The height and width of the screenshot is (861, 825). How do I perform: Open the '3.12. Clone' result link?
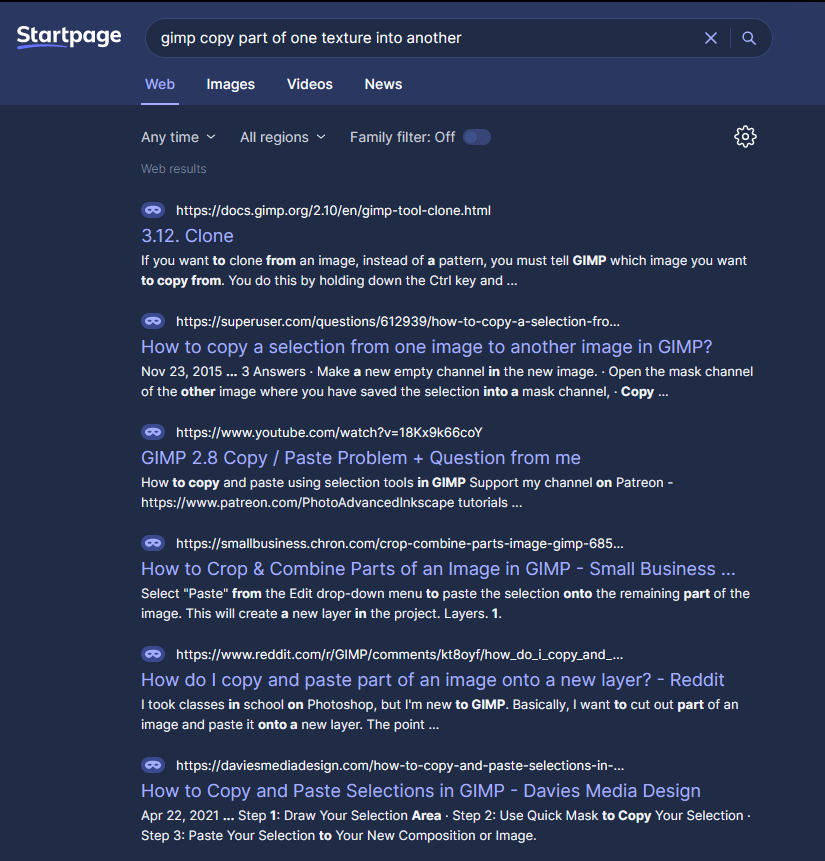coord(187,236)
